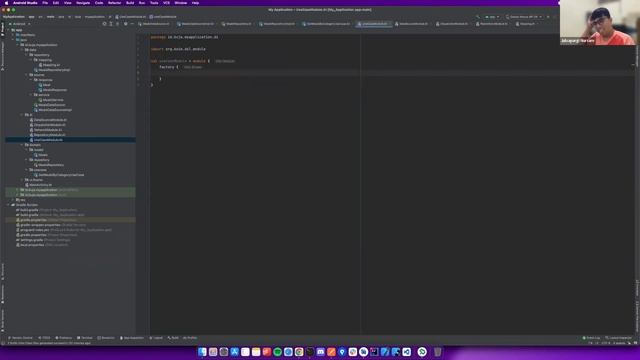Collapse the 'usecase' package
The image size is (640, 360).
tap(27, 170)
